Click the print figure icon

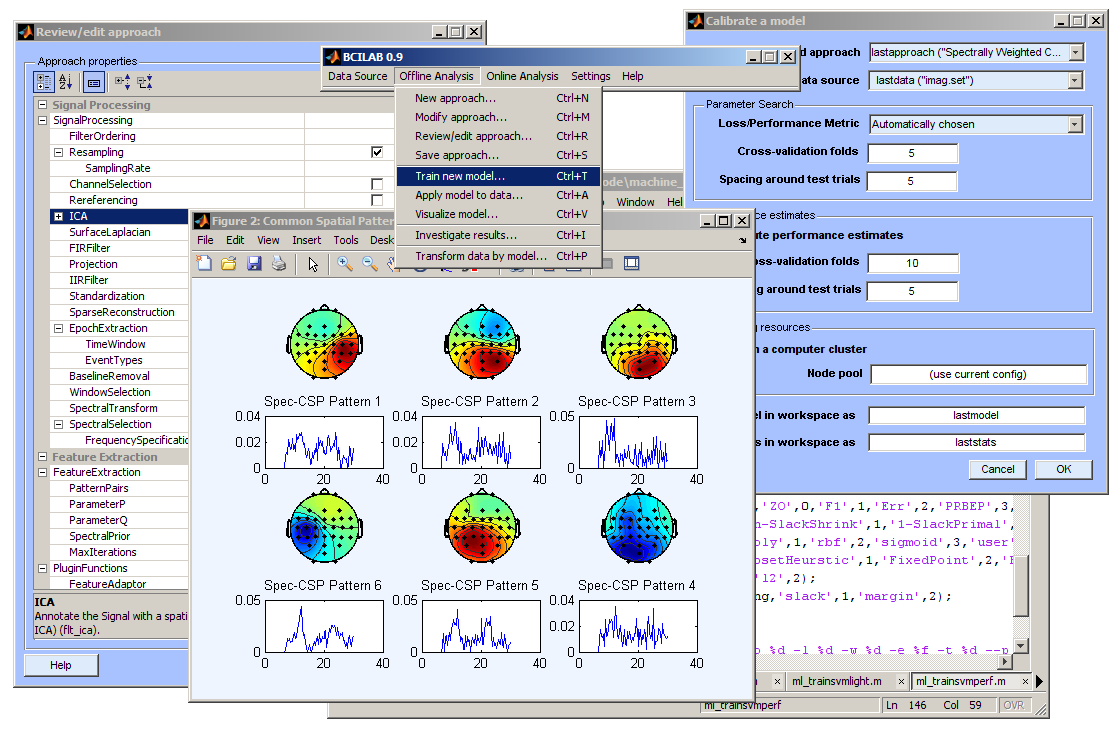tap(279, 263)
